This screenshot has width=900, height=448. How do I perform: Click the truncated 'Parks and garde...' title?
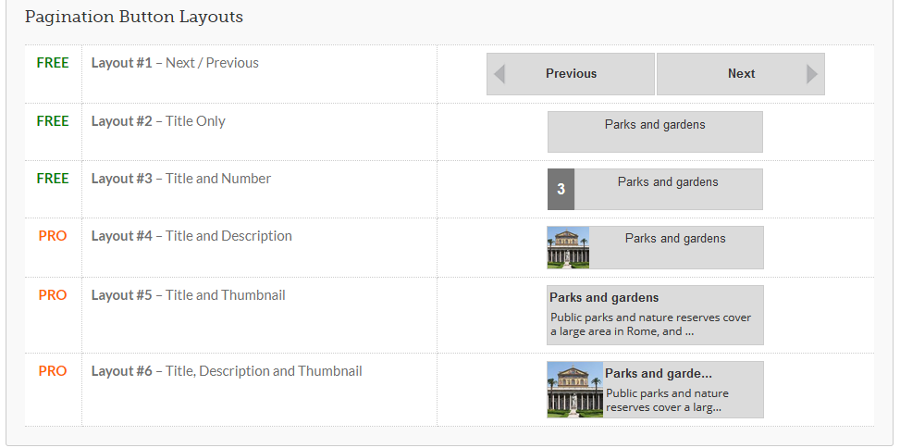coord(658,374)
